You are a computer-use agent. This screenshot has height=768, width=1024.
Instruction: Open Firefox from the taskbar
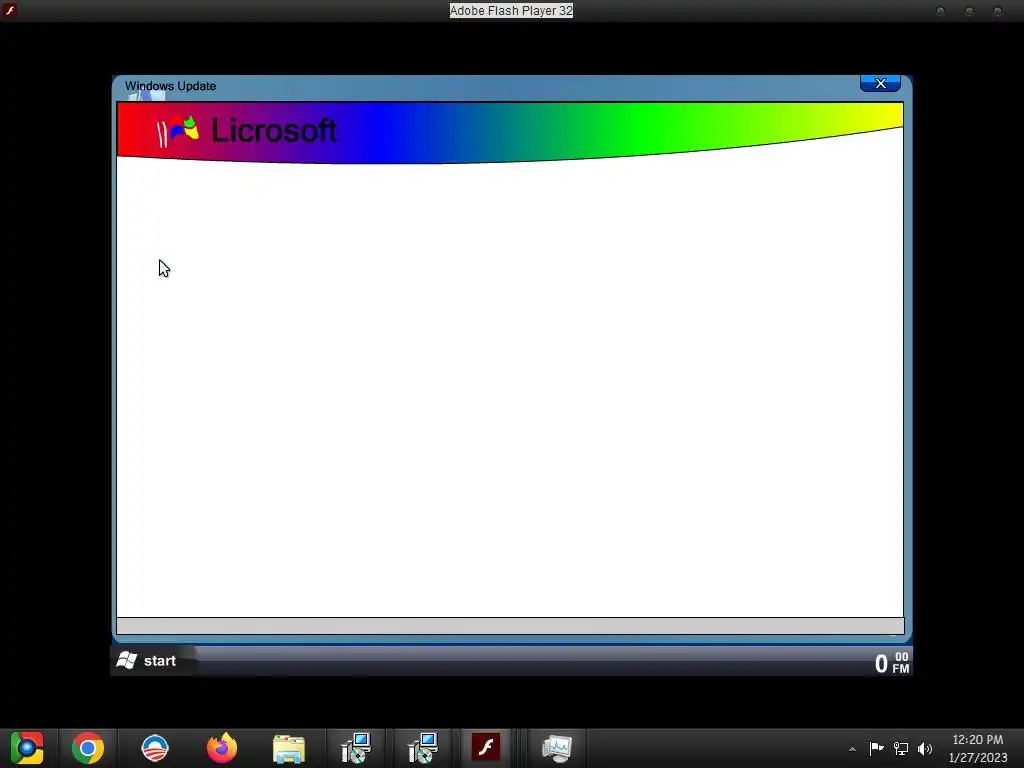[x=222, y=748]
